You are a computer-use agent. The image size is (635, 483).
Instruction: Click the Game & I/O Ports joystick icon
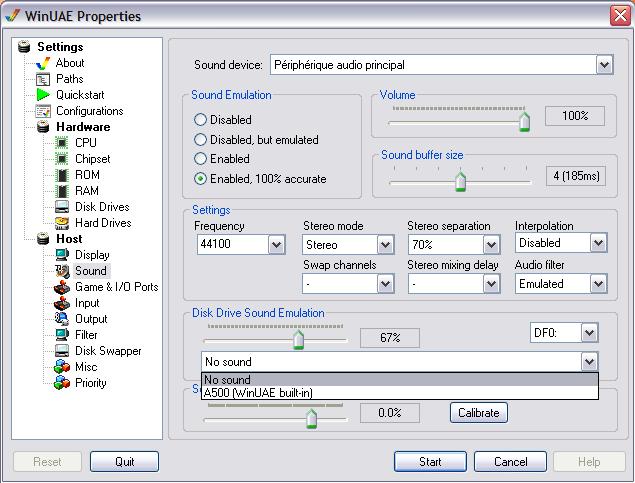[62, 287]
